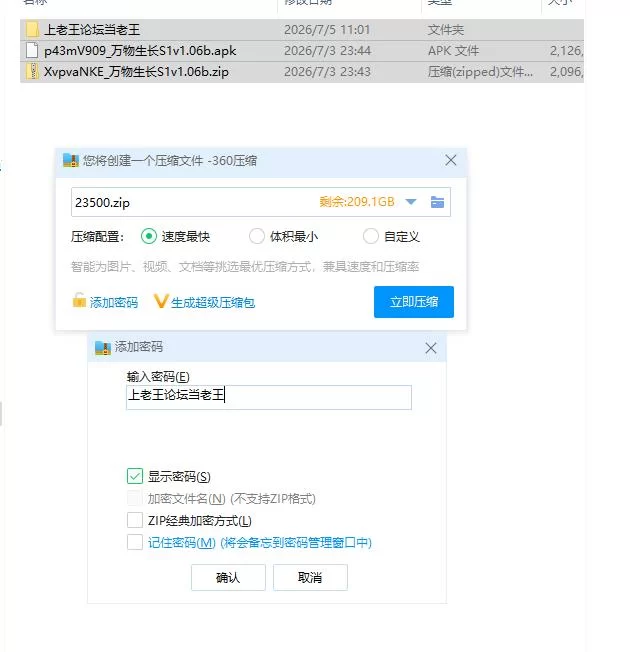Click the 文件夹 type cell

[x=445, y=30]
